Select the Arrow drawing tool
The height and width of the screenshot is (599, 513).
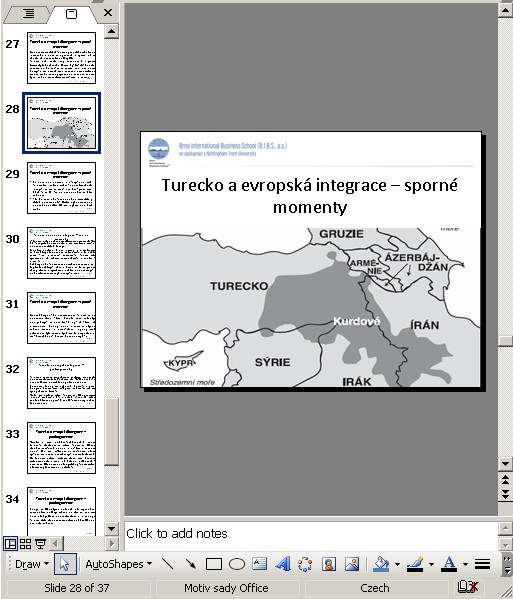coord(191,564)
